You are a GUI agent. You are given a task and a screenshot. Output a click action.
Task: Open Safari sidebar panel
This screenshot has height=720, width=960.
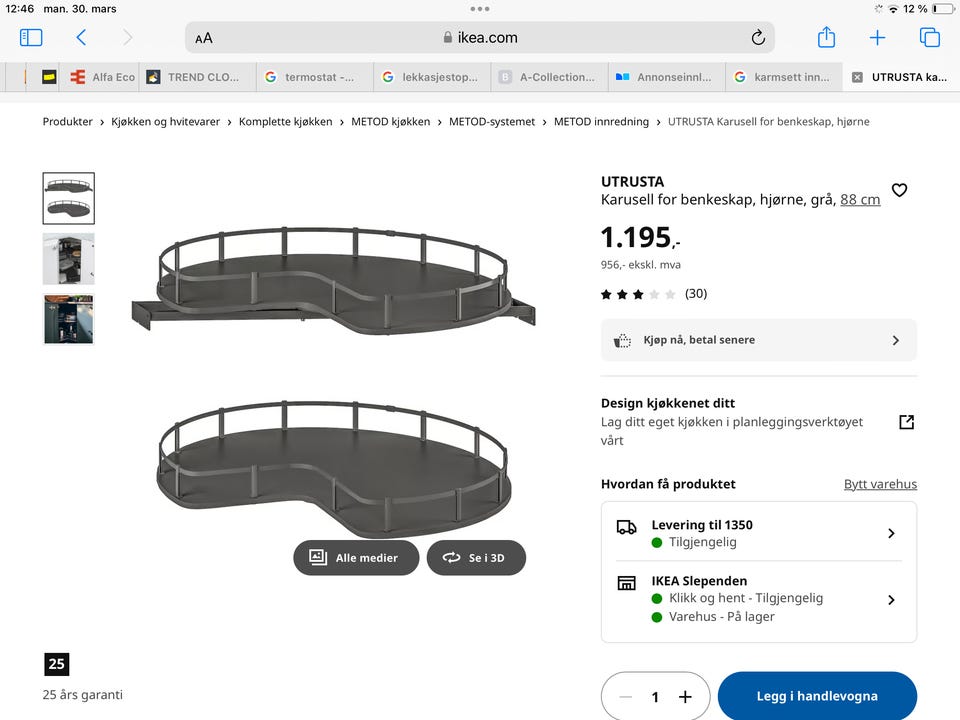click(x=31, y=38)
